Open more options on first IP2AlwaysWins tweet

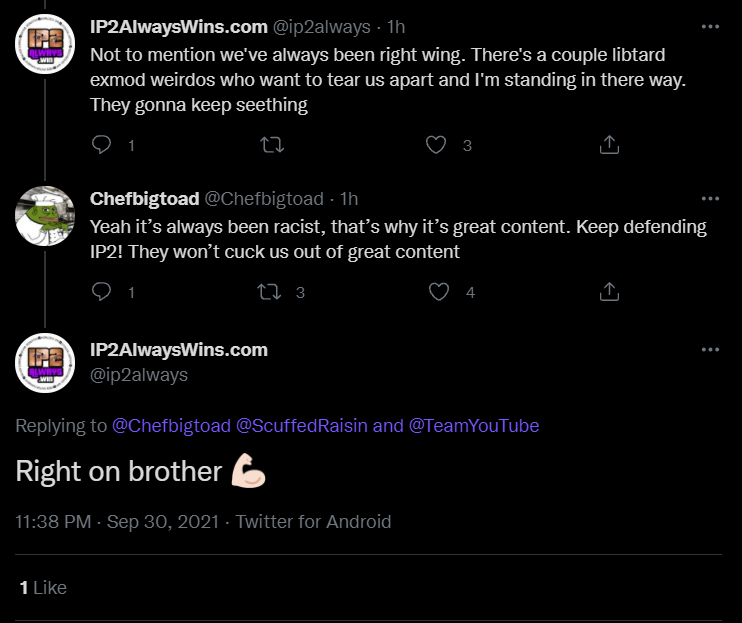tap(710, 27)
